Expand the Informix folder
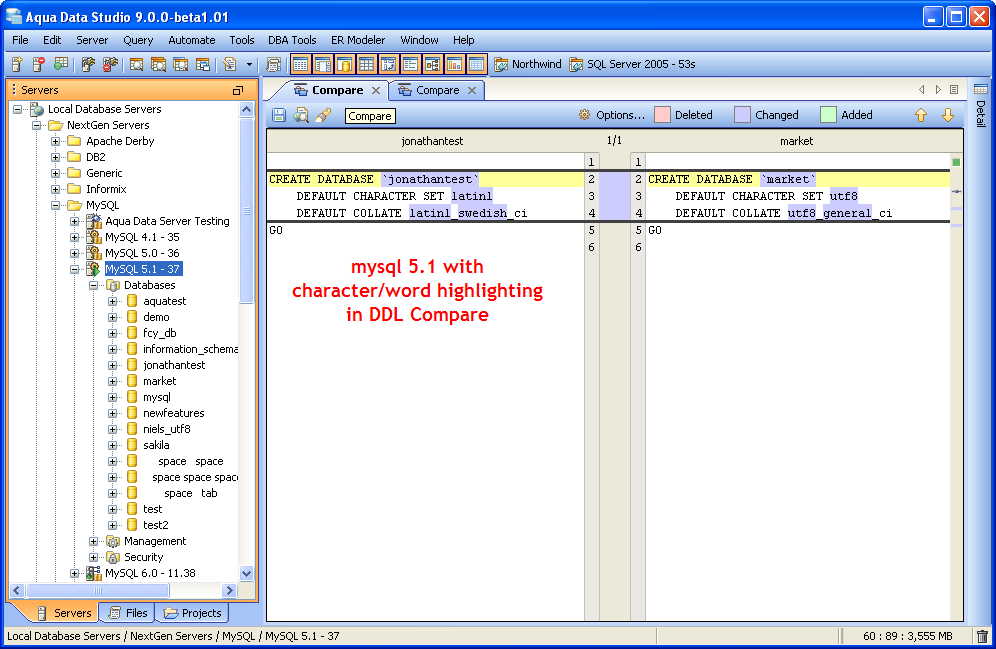This screenshot has width=996, height=649. pyautogui.click(x=56, y=189)
